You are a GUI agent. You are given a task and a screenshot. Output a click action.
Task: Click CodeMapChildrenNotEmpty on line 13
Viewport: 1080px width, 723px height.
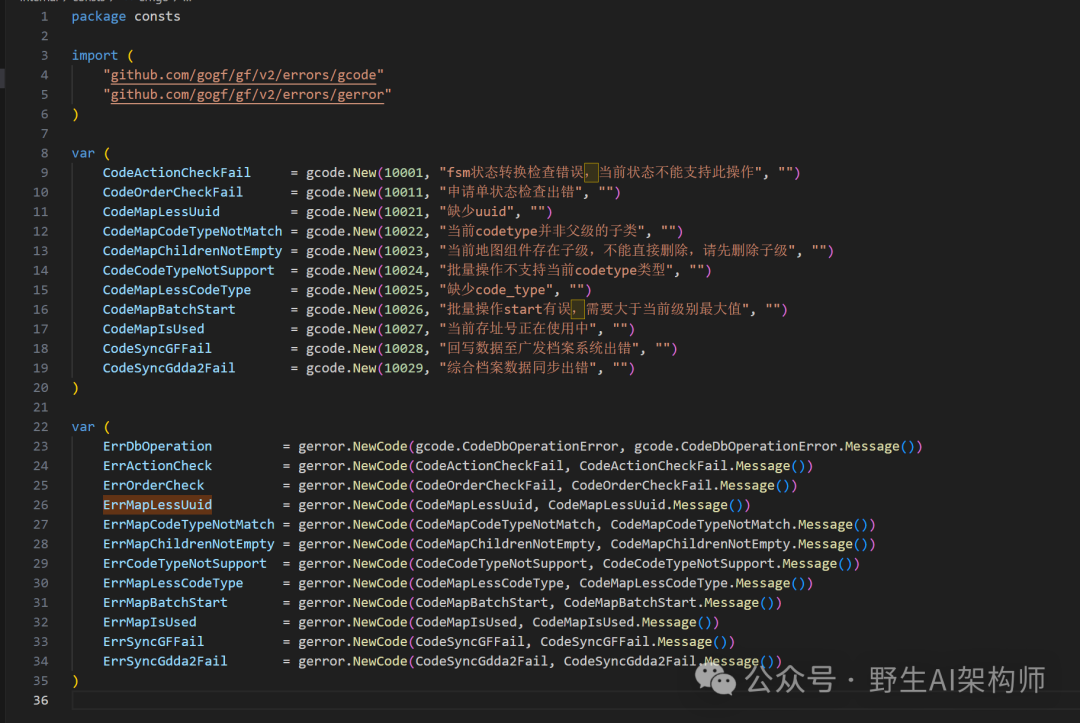click(x=192, y=251)
